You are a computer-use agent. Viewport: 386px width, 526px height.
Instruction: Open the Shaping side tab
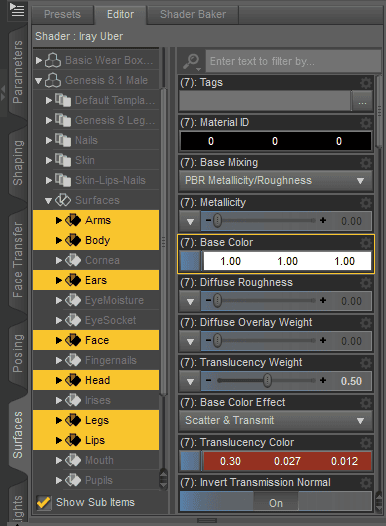tap(17, 163)
